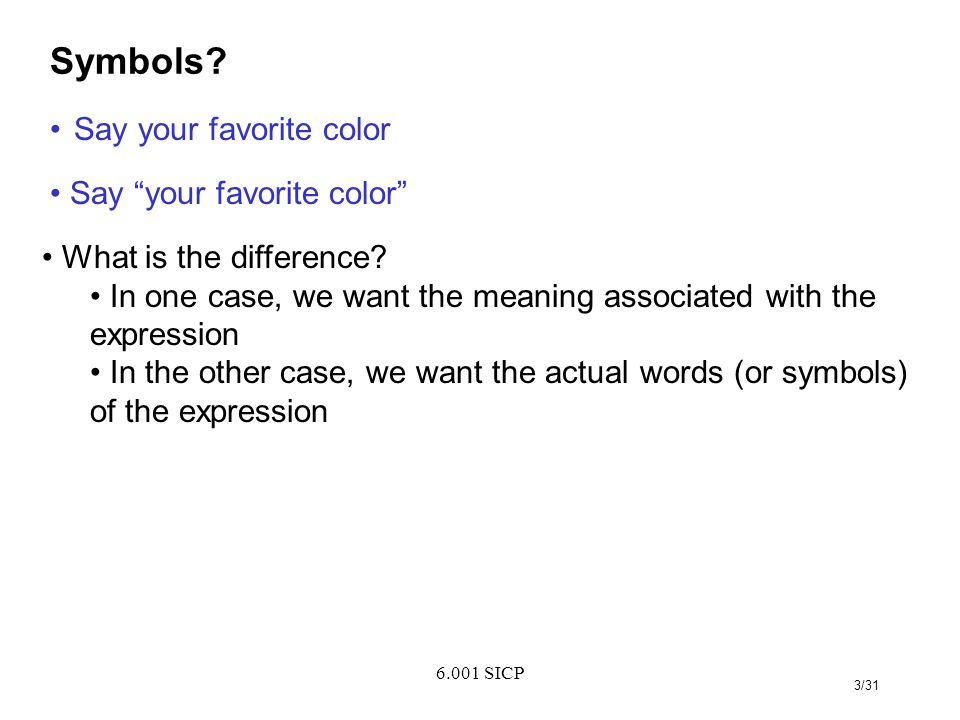The width and height of the screenshot is (960, 720).
Task: Click the blue bullet before unquoted Say line
Action: tap(56, 130)
